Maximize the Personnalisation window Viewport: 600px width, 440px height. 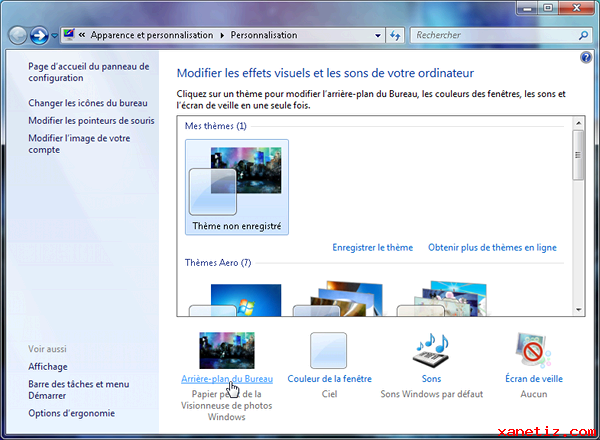coord(548,8)
